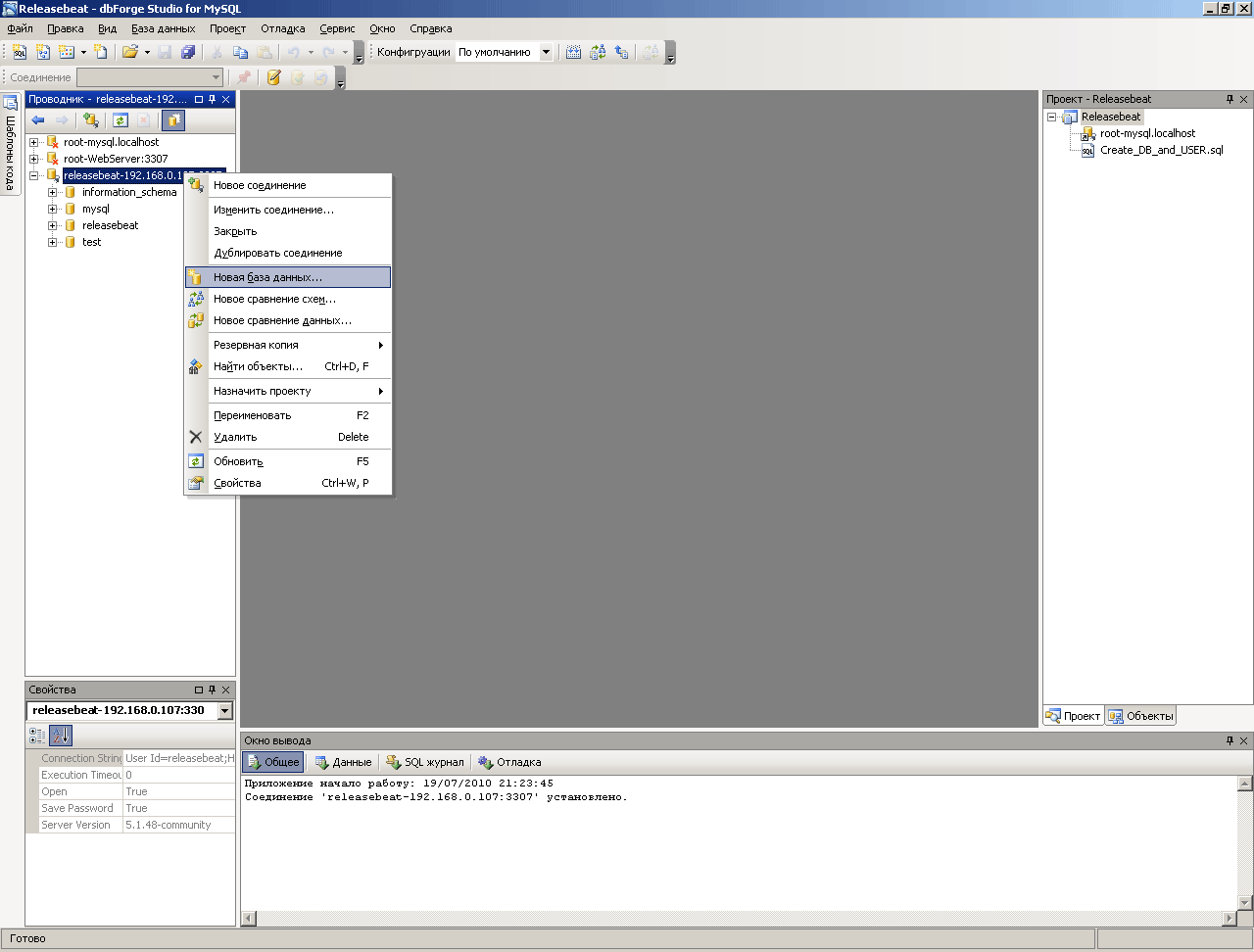Open the Шаблоны кода side panel
1254x952 pixels.
tap(10, 143)
